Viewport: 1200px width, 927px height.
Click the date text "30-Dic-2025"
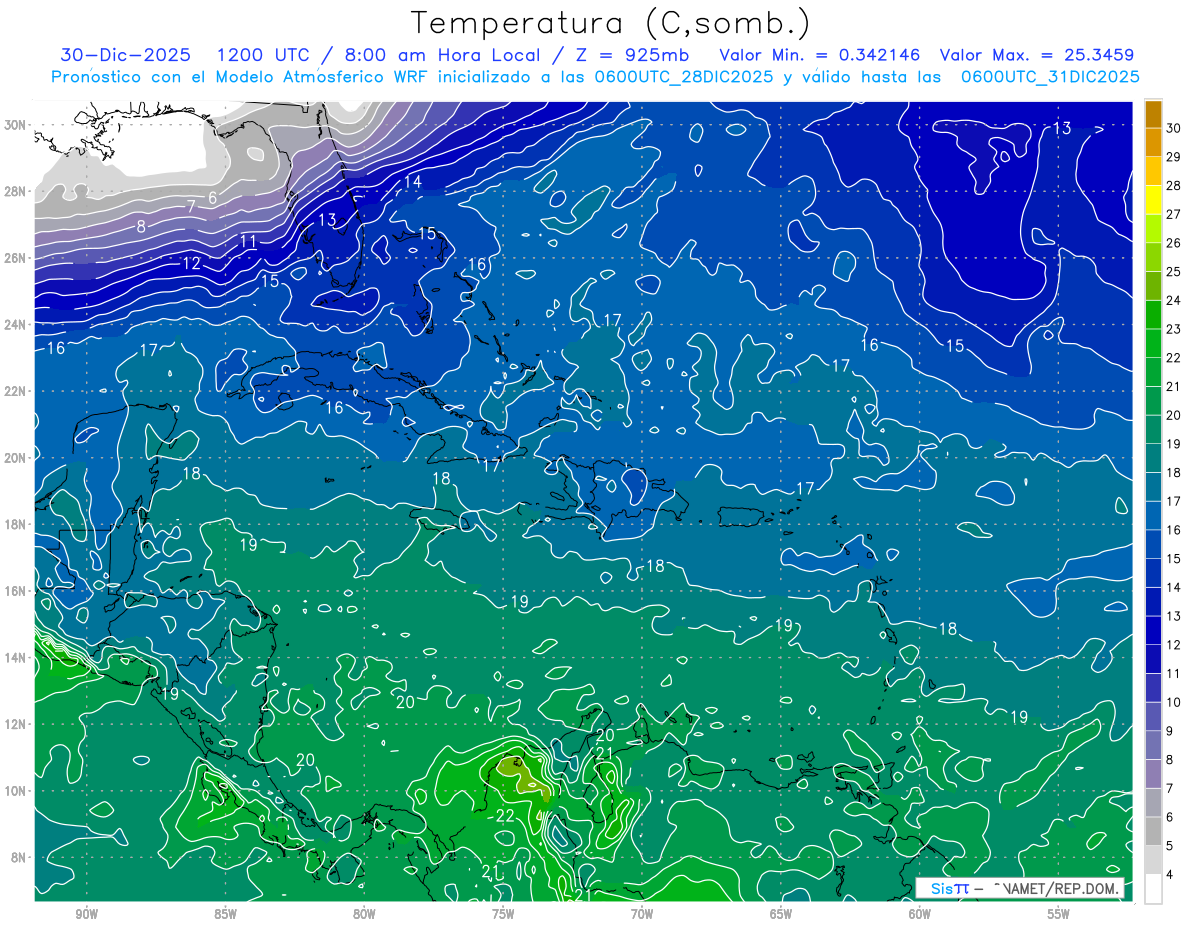coord(126,55)
